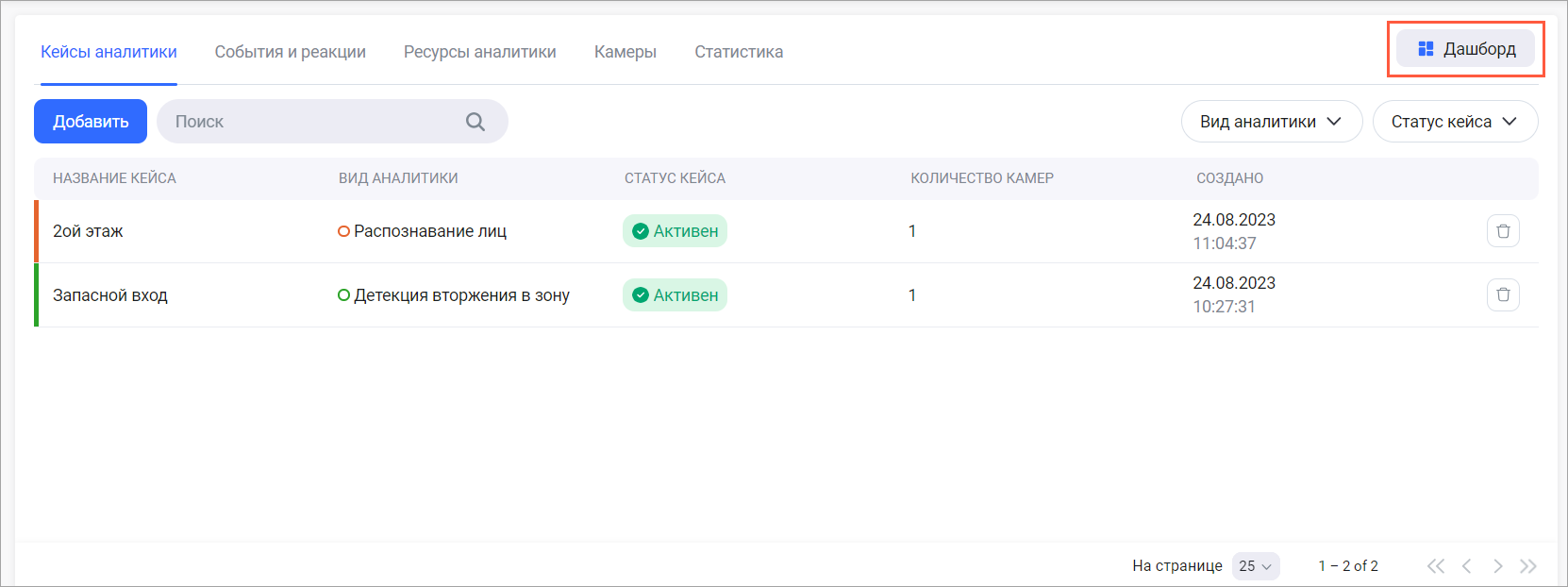This screenshot has height=587, width=1568.
Task: Click the search magnifier icon
Action: (475, 122)
